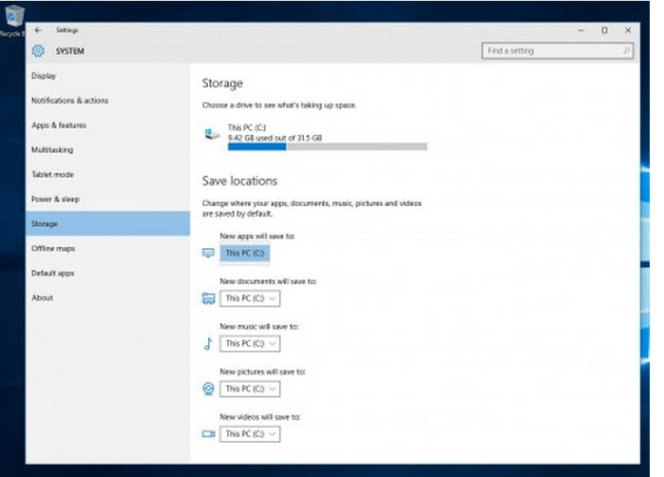Click the video camera icon
The image size is (664, 477).
pyautogui.click(x=208, y=434)
